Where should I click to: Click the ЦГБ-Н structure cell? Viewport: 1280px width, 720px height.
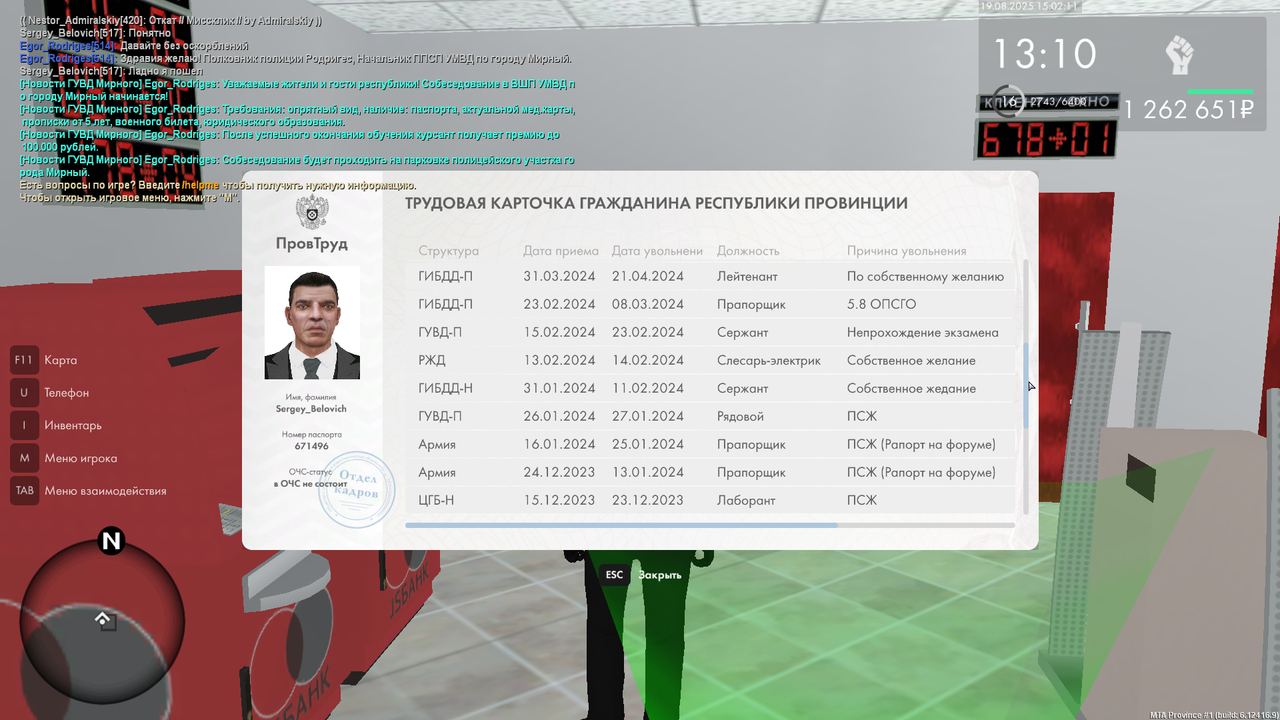click(436, 500)
